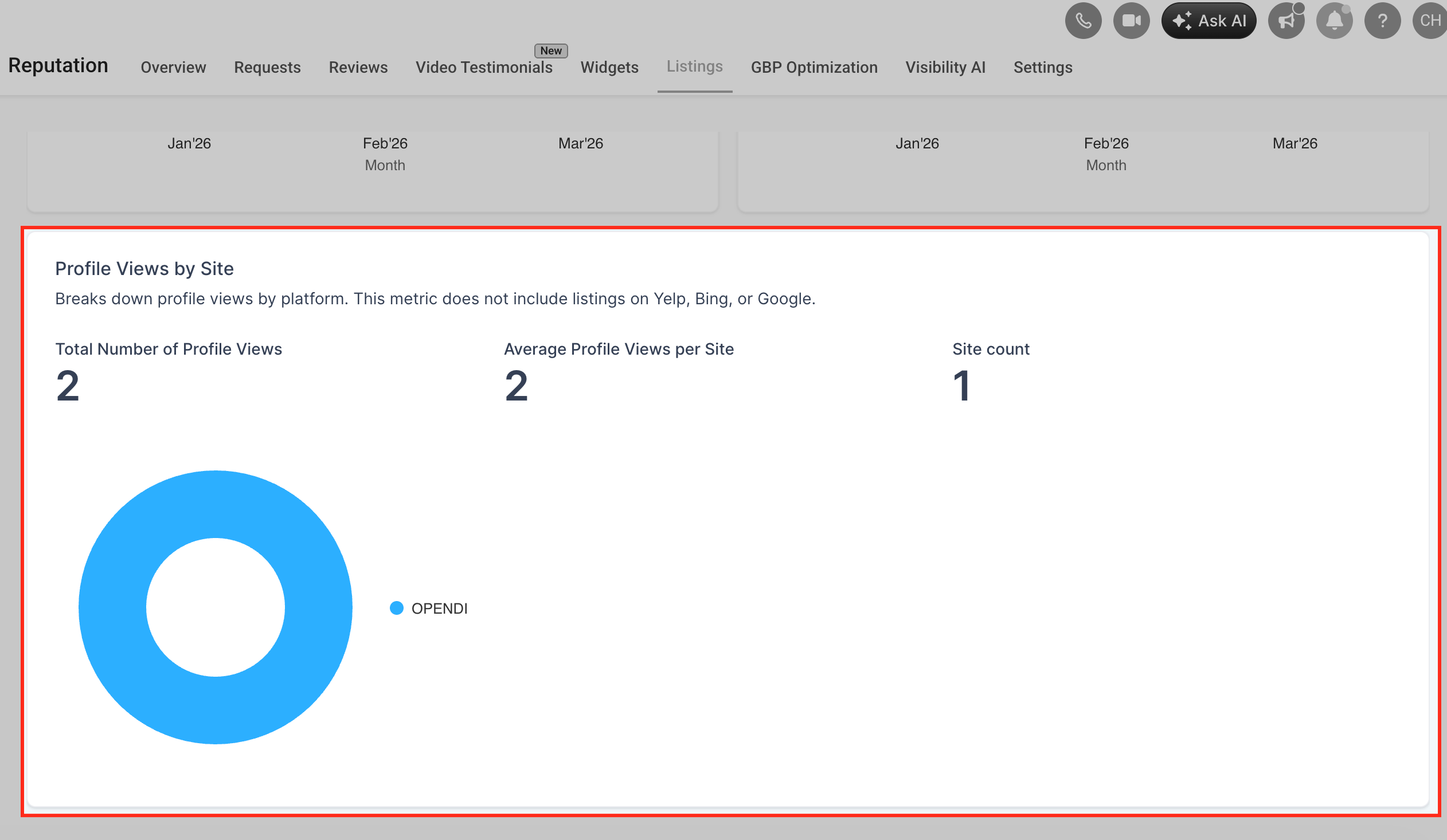The height and width of the screenshot is (840, 1447).
Task: Go to the Settings tab
Action: [x=1043, y=67]
